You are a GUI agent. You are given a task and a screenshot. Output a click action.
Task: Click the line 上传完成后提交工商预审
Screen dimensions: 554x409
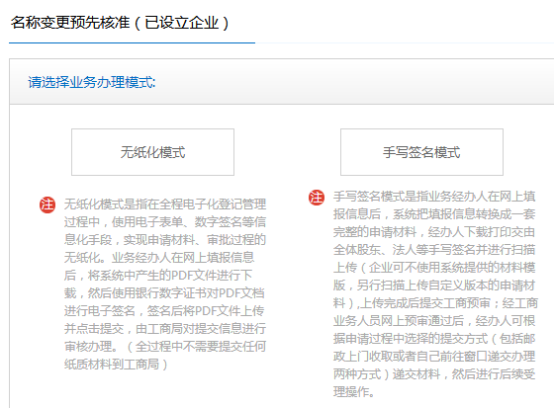click(426, 303)
